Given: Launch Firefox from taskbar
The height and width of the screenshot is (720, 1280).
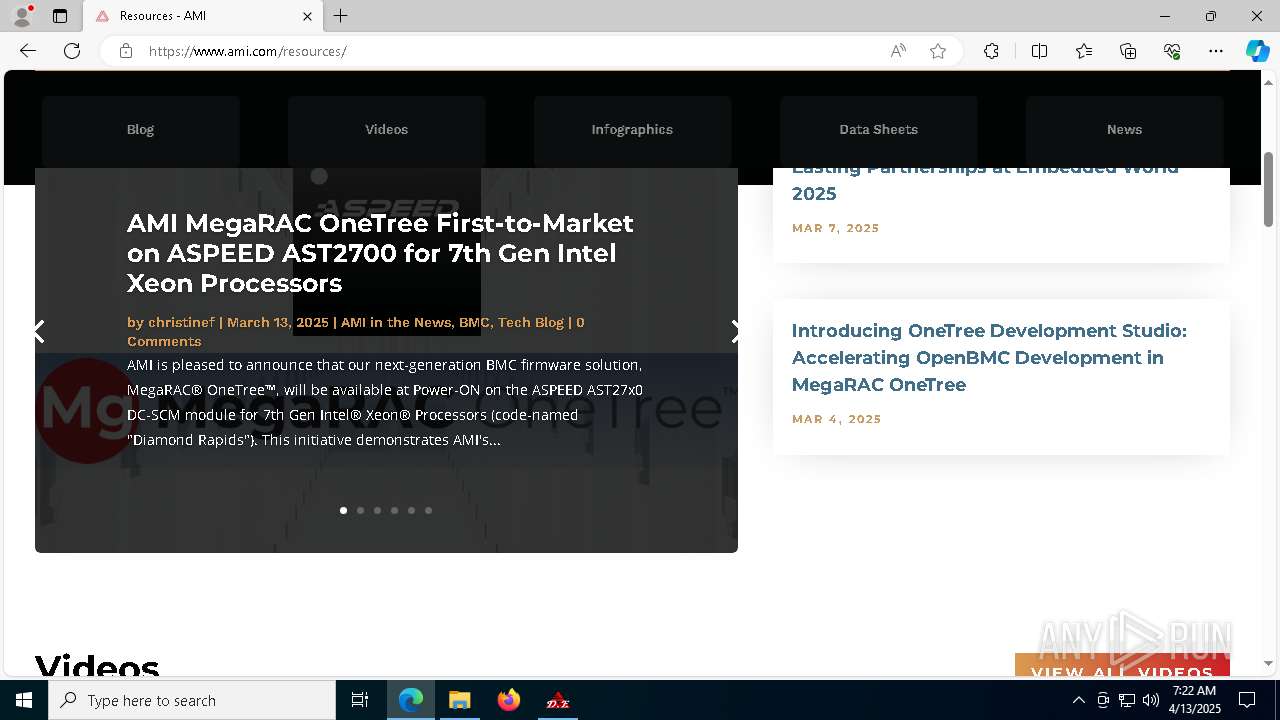Looking at the screenshot, I should coord(508,700).
